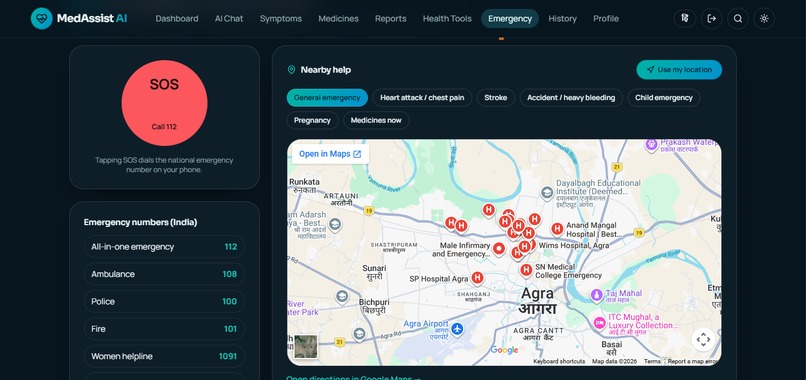This screenshot has width=806, height=380.
Task: Click the Taj Mahal purple pin
Action: pos(596,295)
